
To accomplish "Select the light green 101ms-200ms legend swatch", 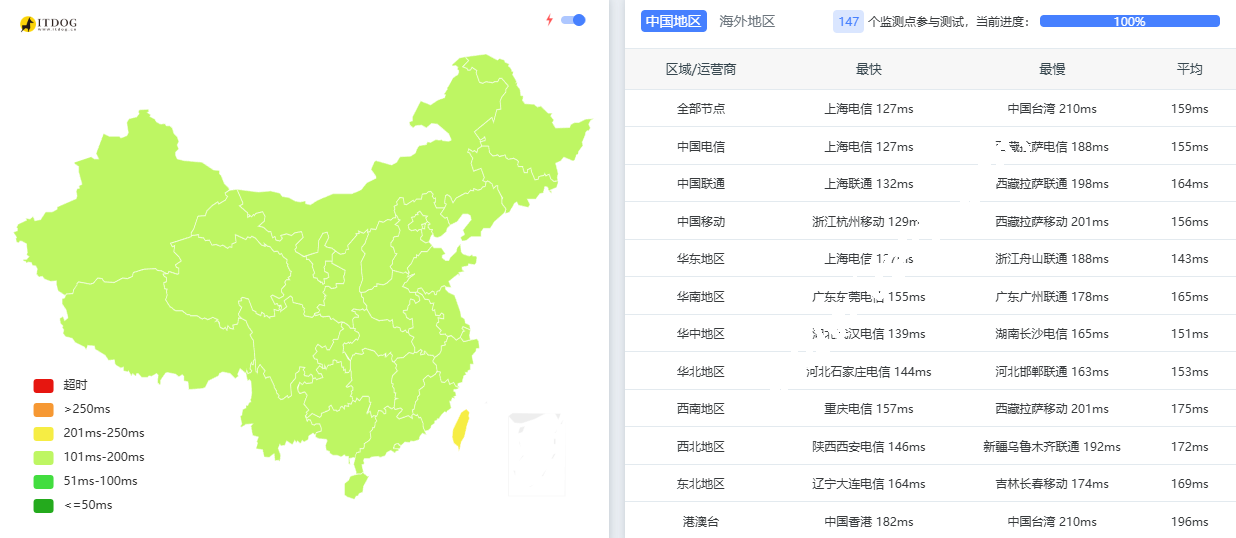I will (43, 457).
